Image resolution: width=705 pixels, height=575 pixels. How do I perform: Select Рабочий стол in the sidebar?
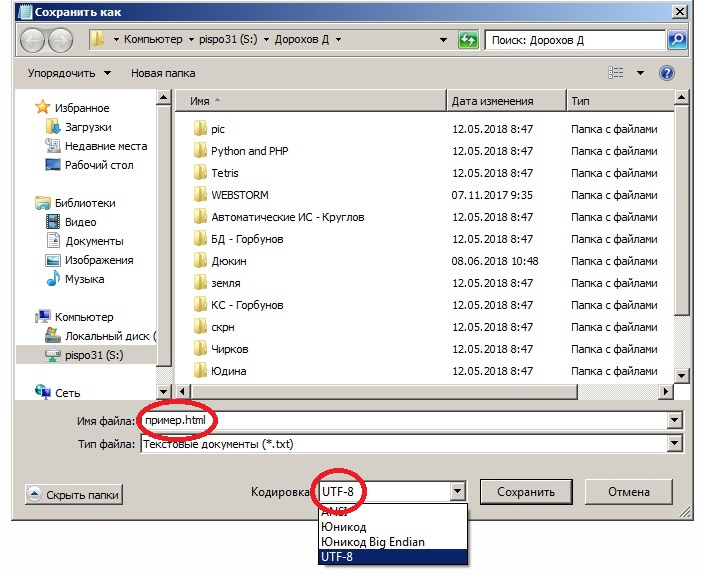(x=99, y=165)
